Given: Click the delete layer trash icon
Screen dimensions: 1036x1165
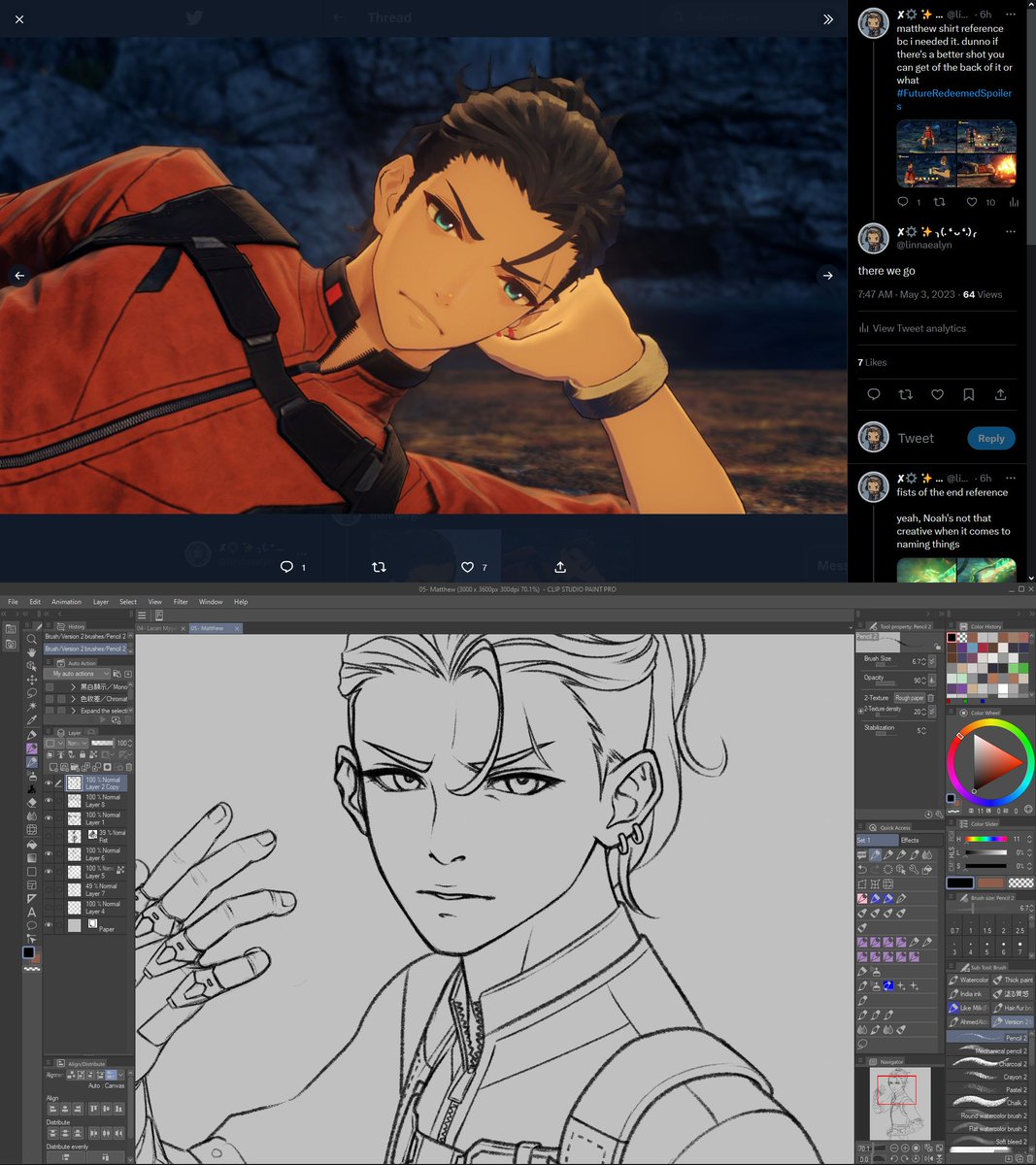Looking at the screenshot, I should [x=129, y=767].
